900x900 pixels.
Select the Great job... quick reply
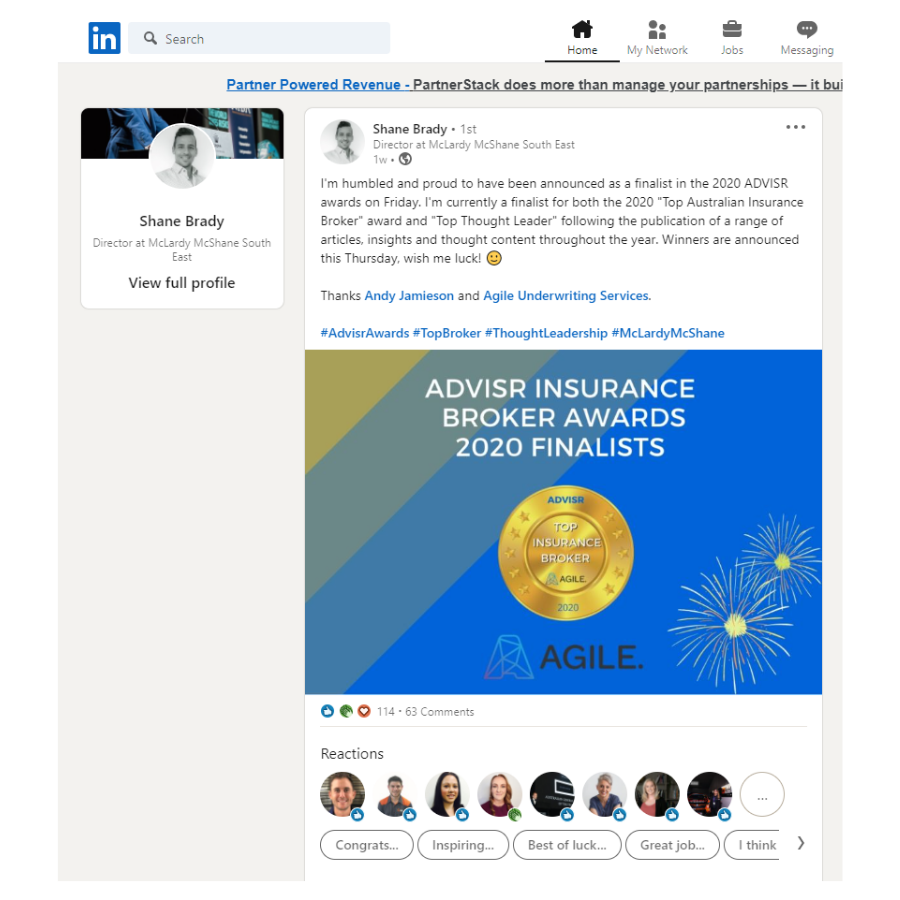(x=673, y=845)
